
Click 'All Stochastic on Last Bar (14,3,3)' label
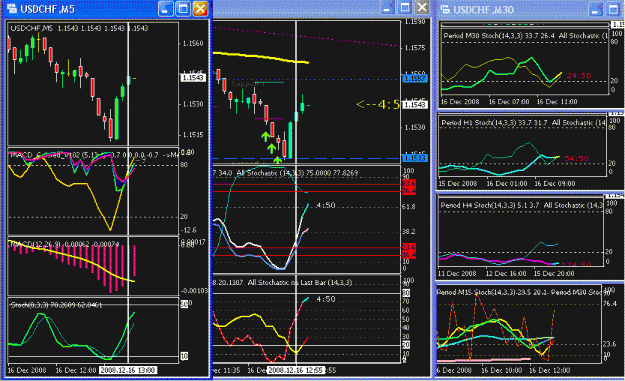click(300, 283)
